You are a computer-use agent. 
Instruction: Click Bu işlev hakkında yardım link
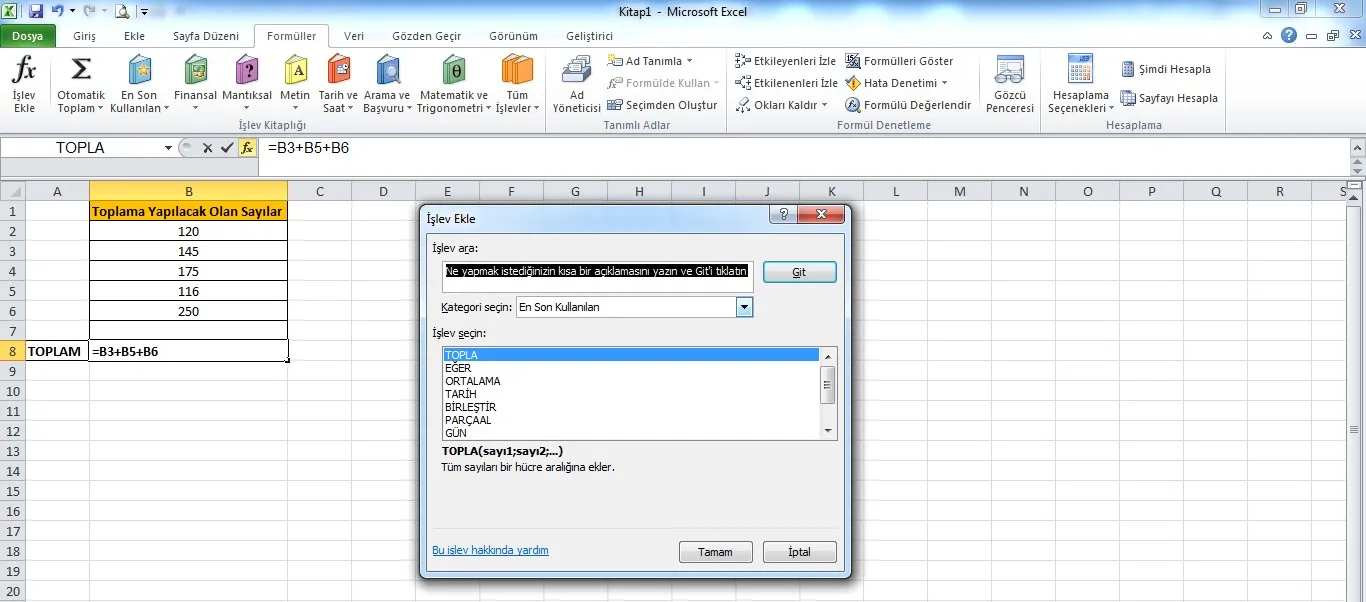[490, 550]
